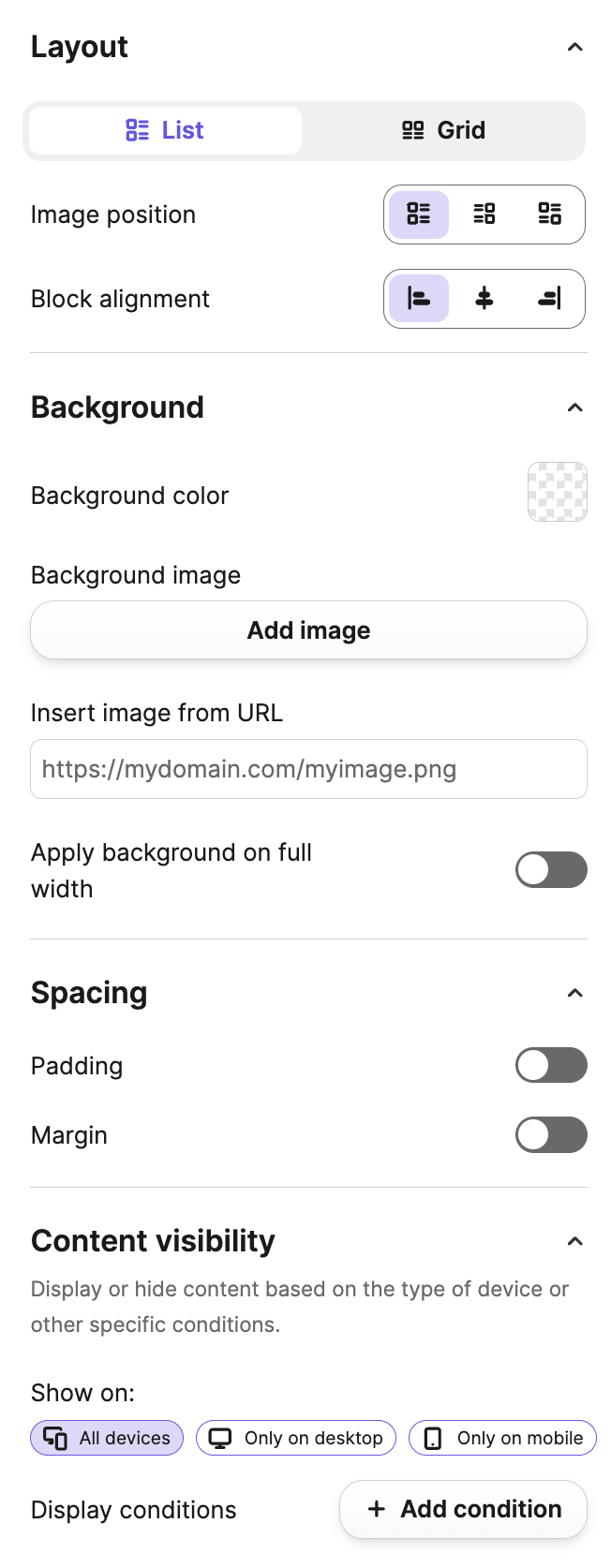The height and width of the screenshot is (1568, 611).
Task: Click the Add image button
Action: (x=308, y=629)
